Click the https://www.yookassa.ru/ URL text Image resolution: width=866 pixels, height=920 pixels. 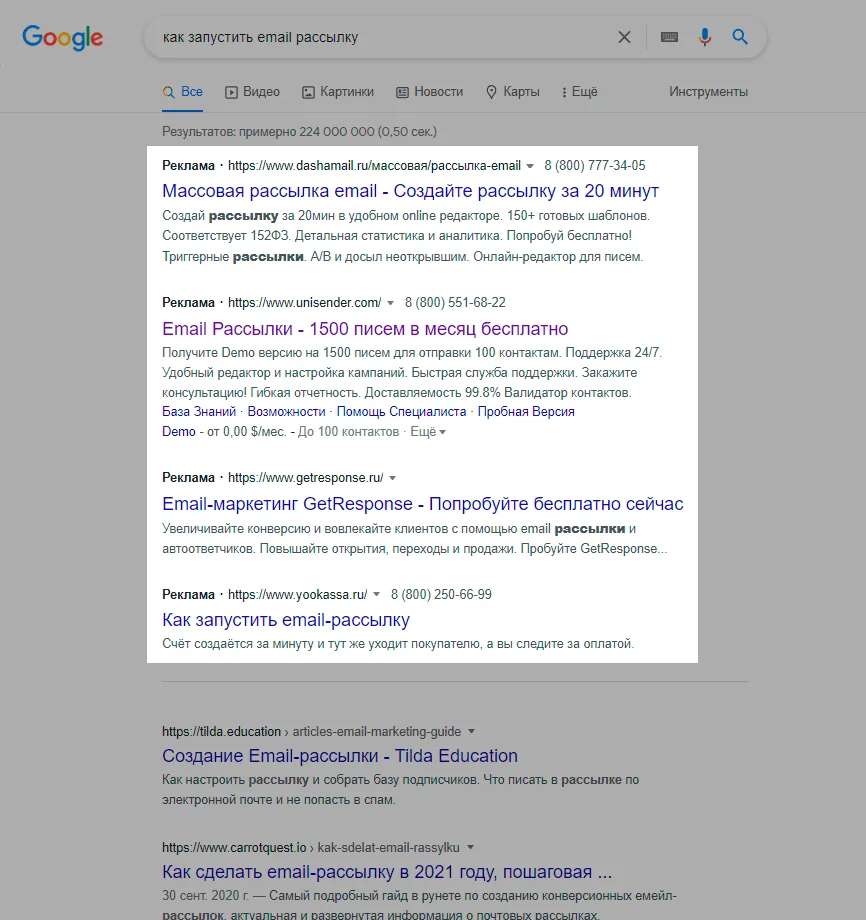[297, 594]
